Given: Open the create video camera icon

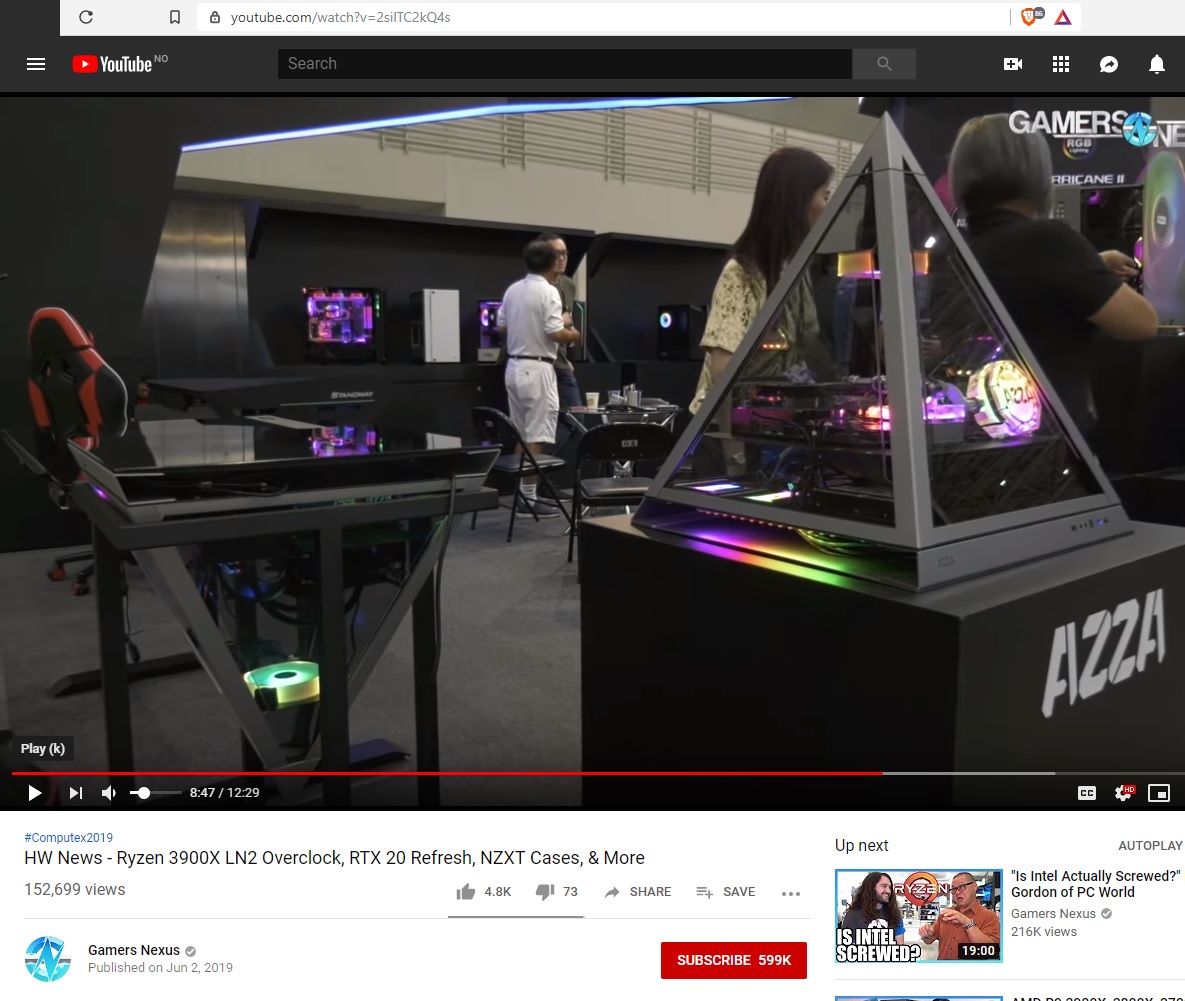Looking at the screenshot, I should [1013, 64].
